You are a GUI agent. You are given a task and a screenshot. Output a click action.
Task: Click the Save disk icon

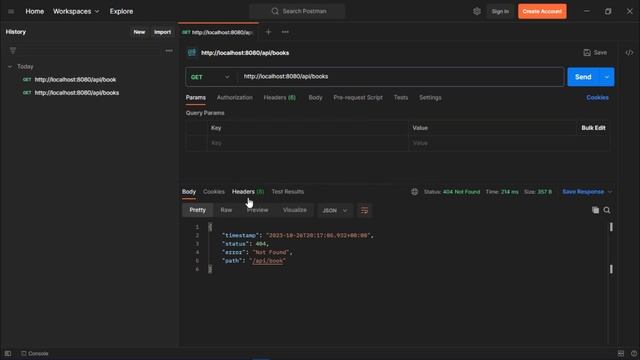coord(587,53)
